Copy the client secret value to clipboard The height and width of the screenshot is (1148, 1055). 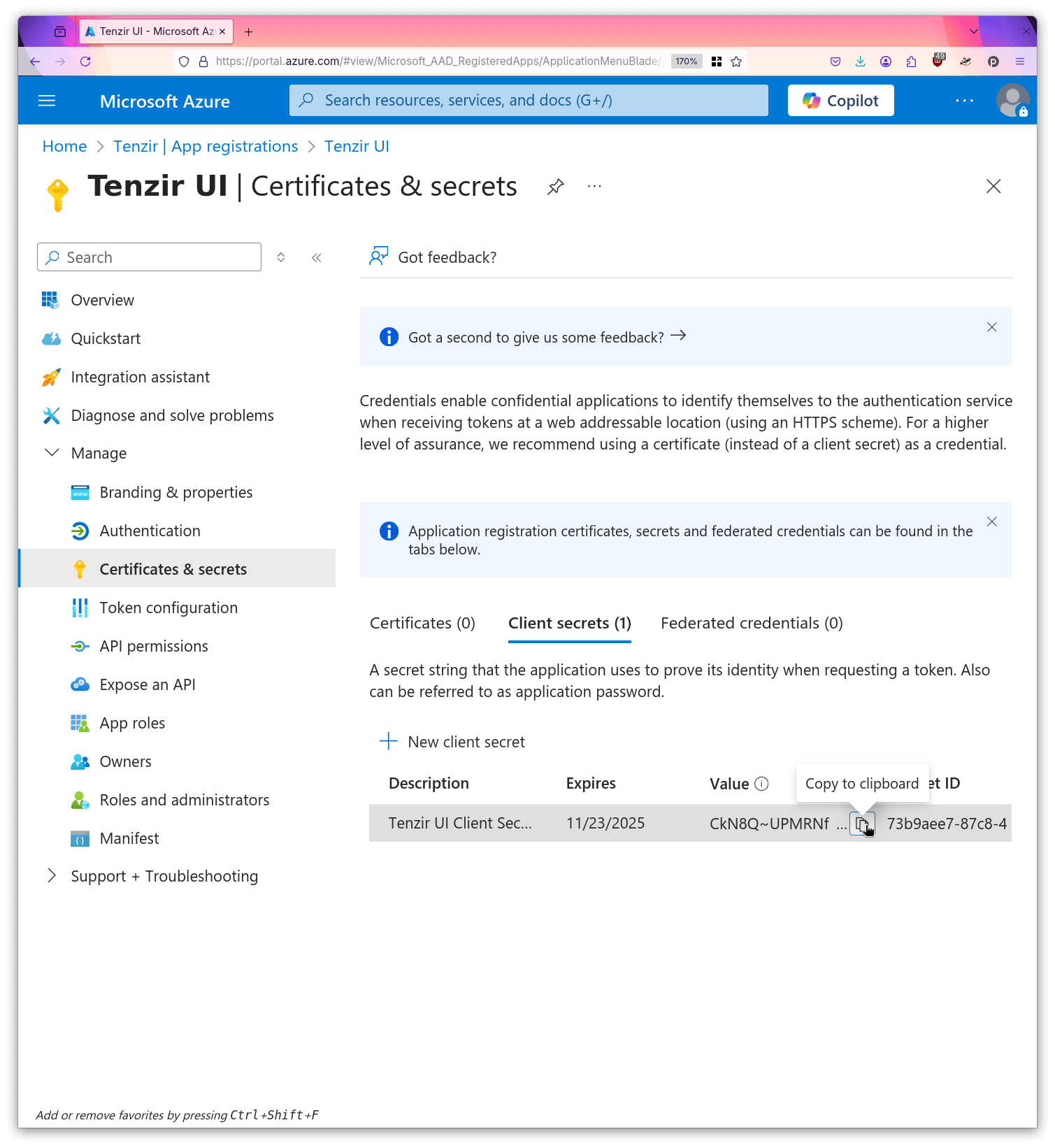861,824
